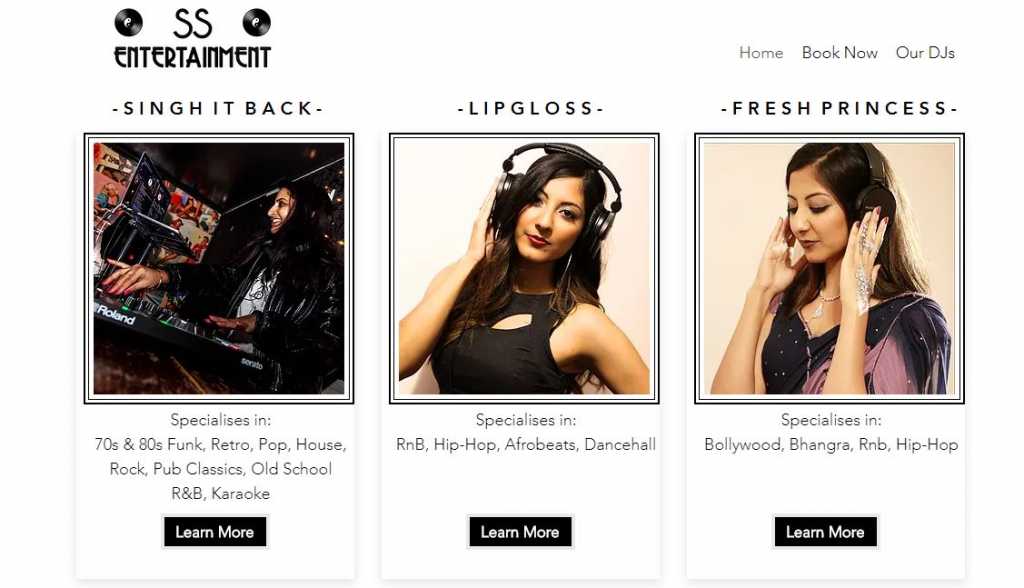Click the Specialises in label under Lipgloss

coord(526,420)
